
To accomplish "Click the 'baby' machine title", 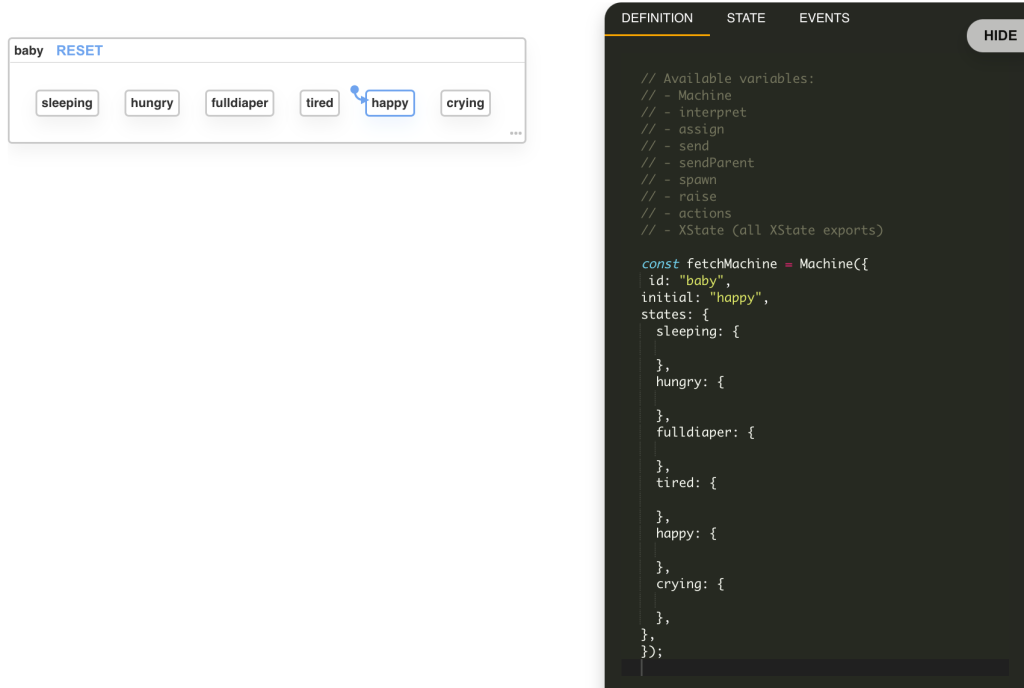I will [x=29, y=50].
